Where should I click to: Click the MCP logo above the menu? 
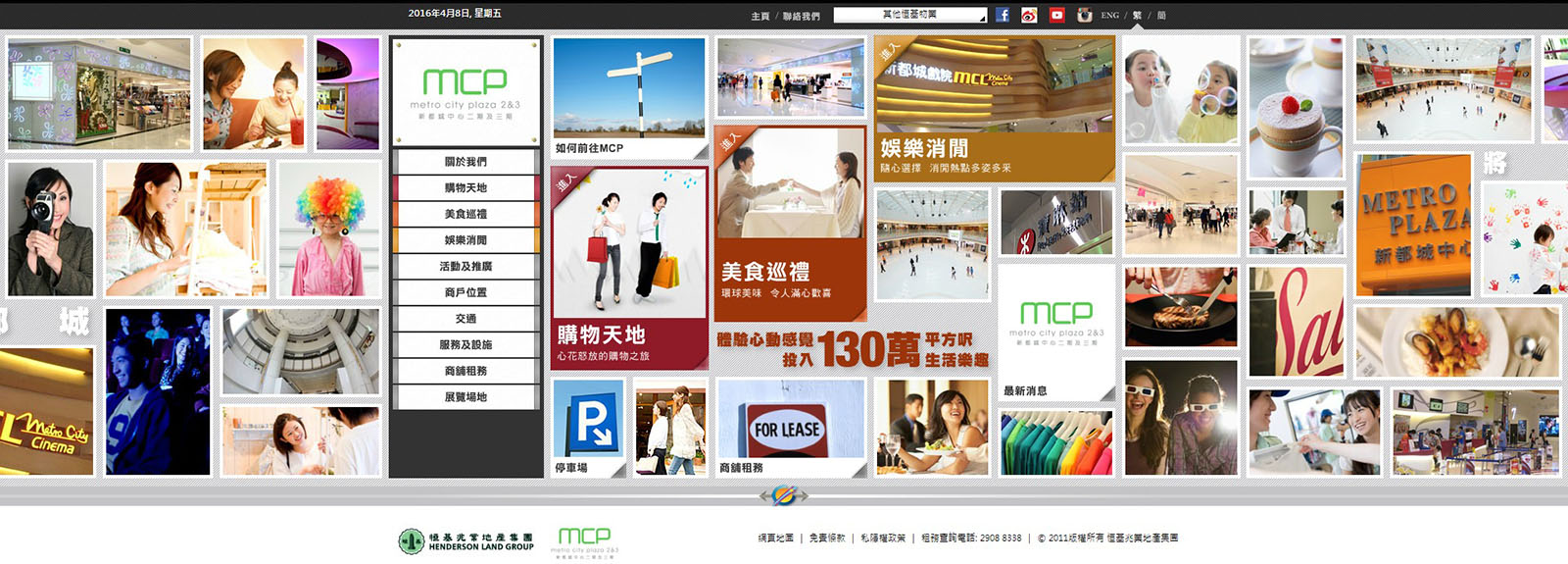[465, 92]
